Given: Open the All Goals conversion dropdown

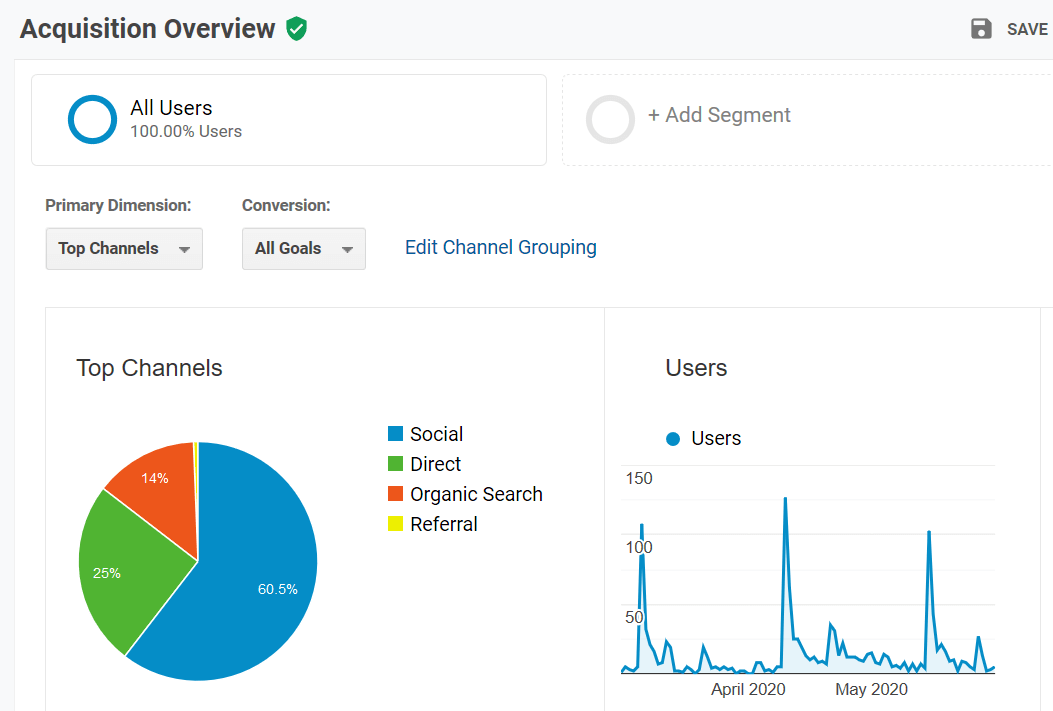Looking at the screenshot, I should [303, 248].
